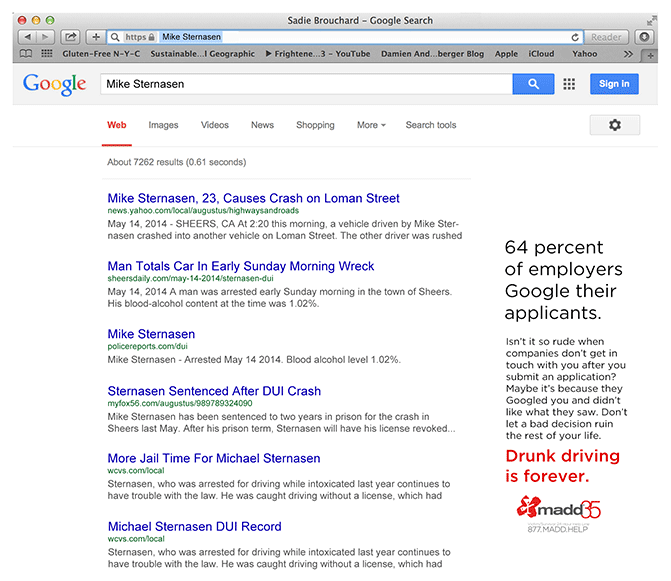The image size is (671, 581).
Task: Open the Share button in Safari toolbar
Action: [71, 37]
